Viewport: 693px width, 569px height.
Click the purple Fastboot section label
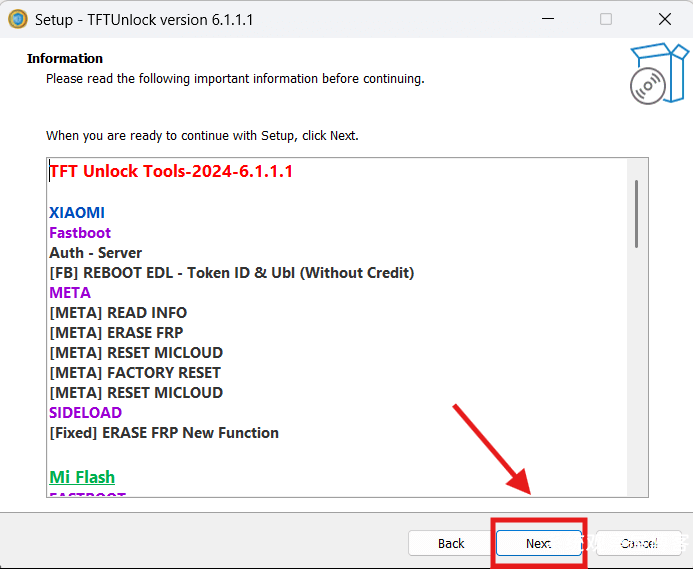coord(80,233)
